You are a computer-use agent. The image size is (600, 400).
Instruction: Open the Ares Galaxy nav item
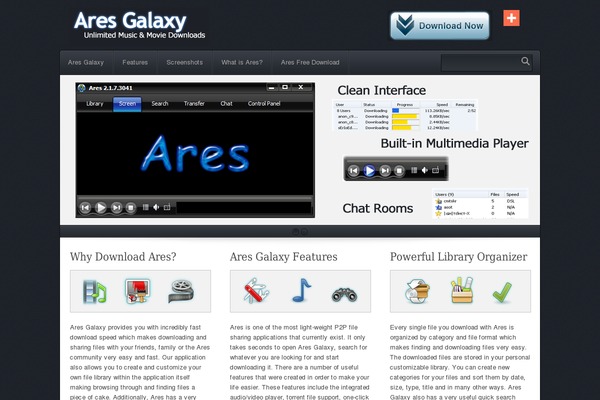(86, 62)
